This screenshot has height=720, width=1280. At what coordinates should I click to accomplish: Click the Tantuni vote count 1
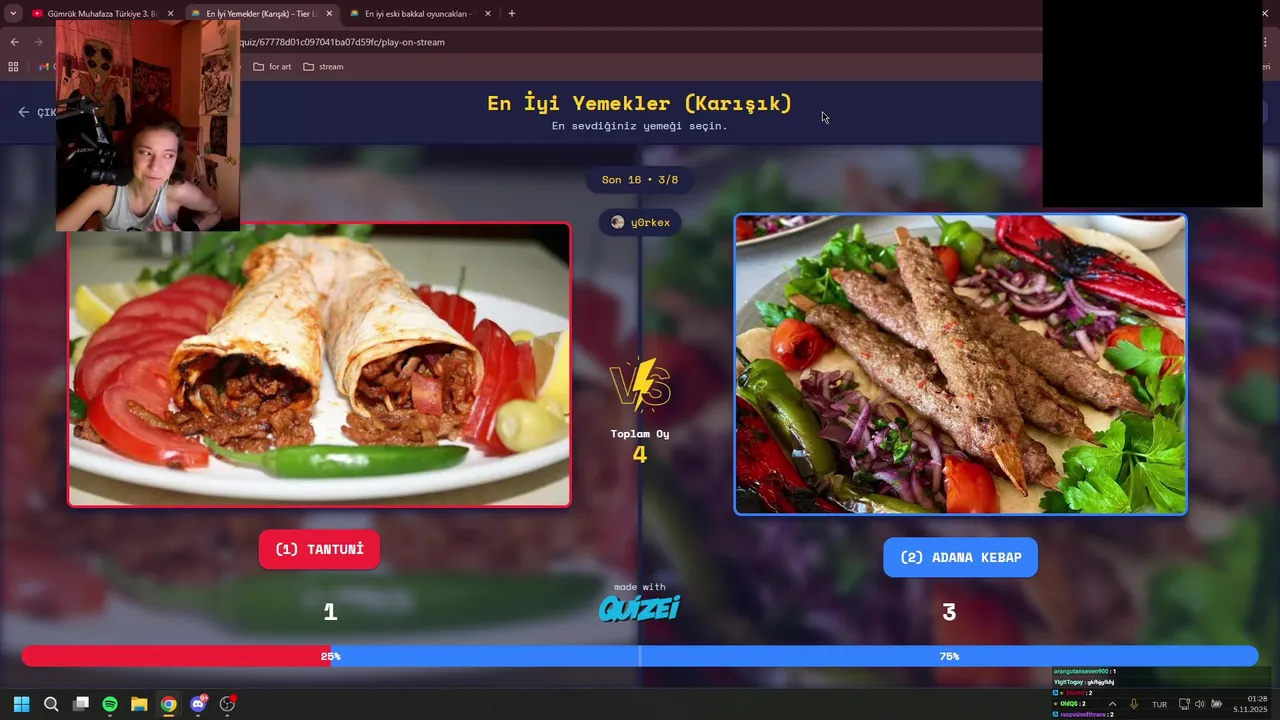pyautogui.click(x=330, y=612)
